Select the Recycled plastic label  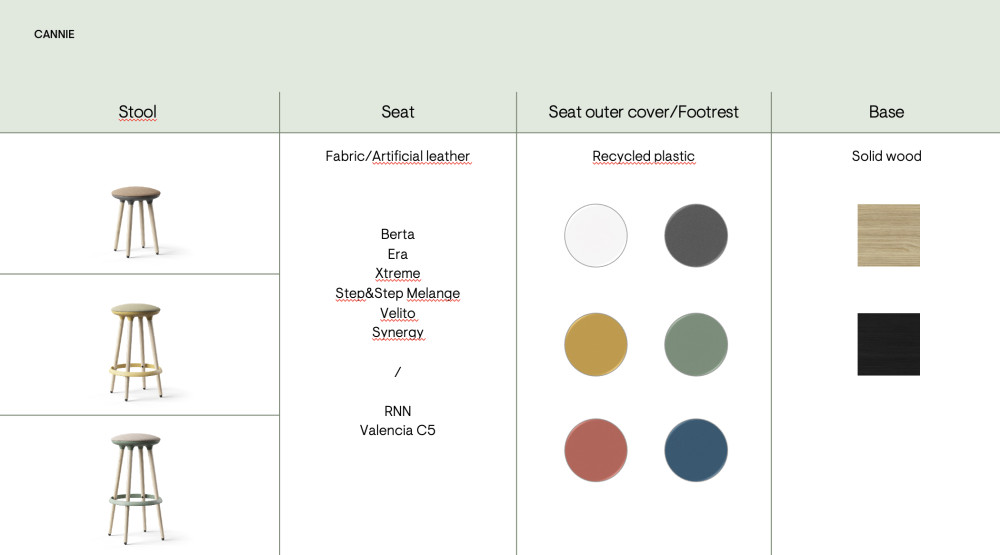pos(643,156)
